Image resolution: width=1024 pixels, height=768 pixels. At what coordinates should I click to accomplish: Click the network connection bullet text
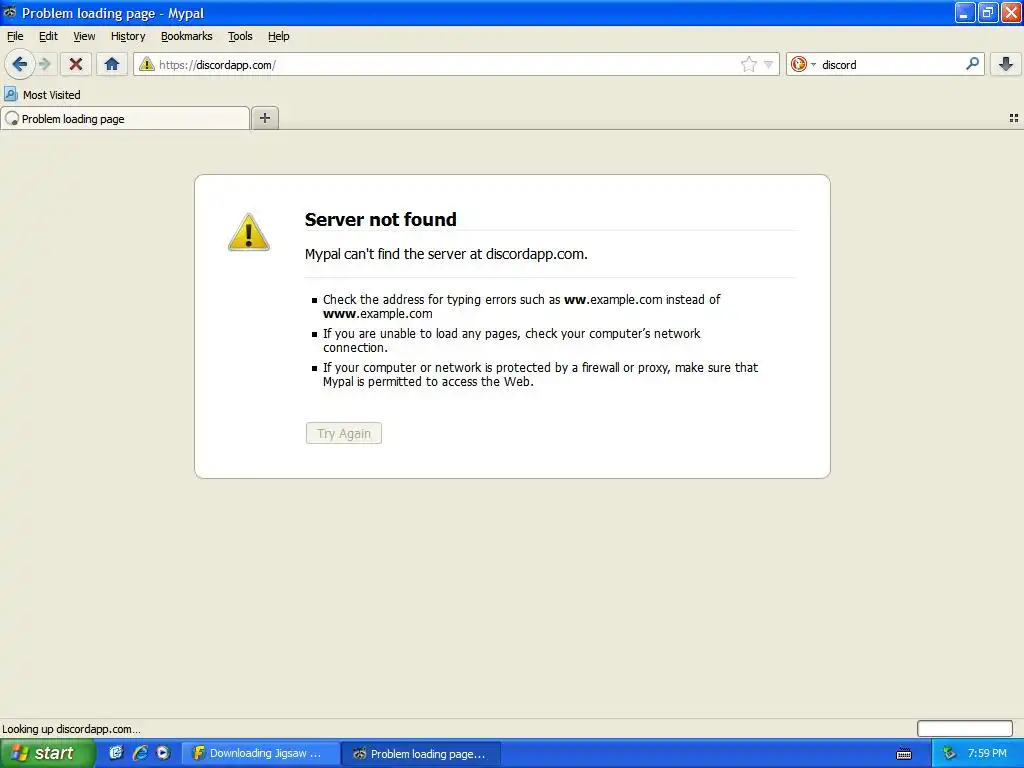click(x=511, y=340)
